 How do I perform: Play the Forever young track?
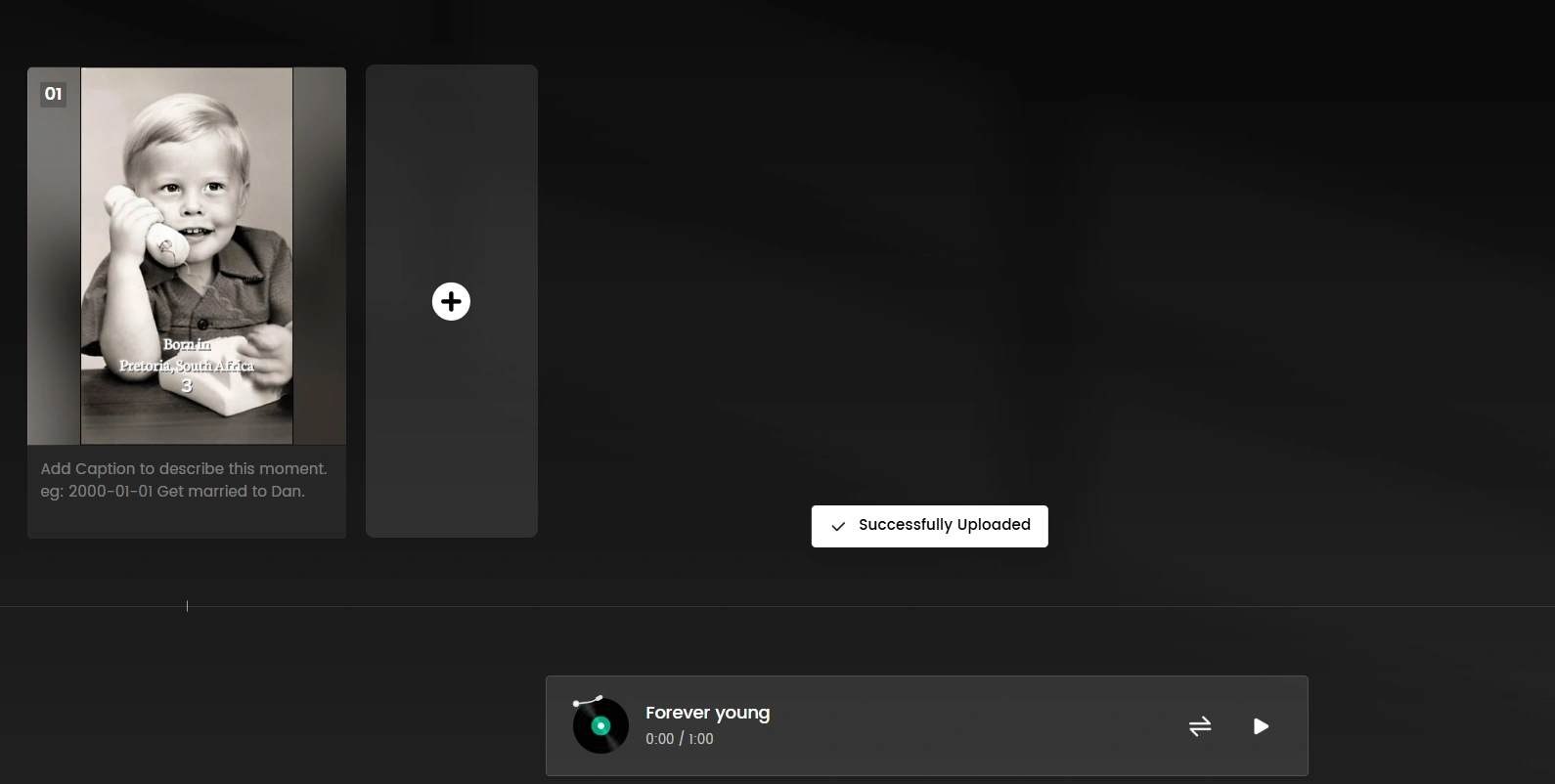[1261, 726]
